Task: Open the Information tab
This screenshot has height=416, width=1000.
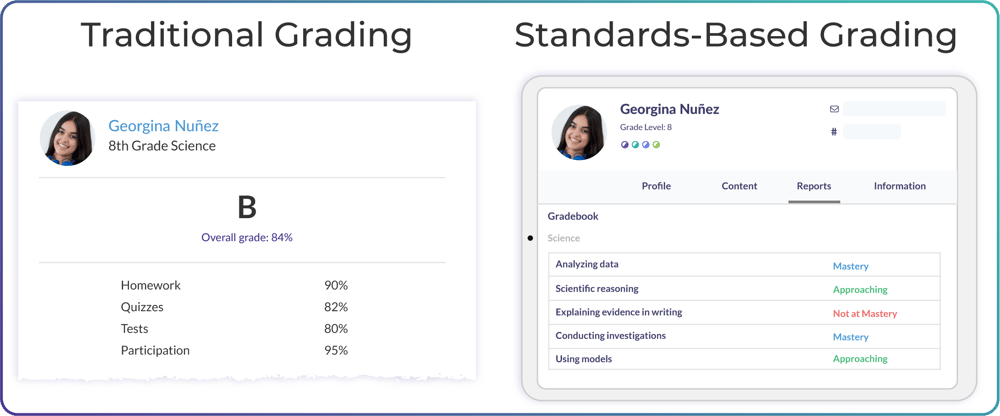Action: (x=899, y=186)
